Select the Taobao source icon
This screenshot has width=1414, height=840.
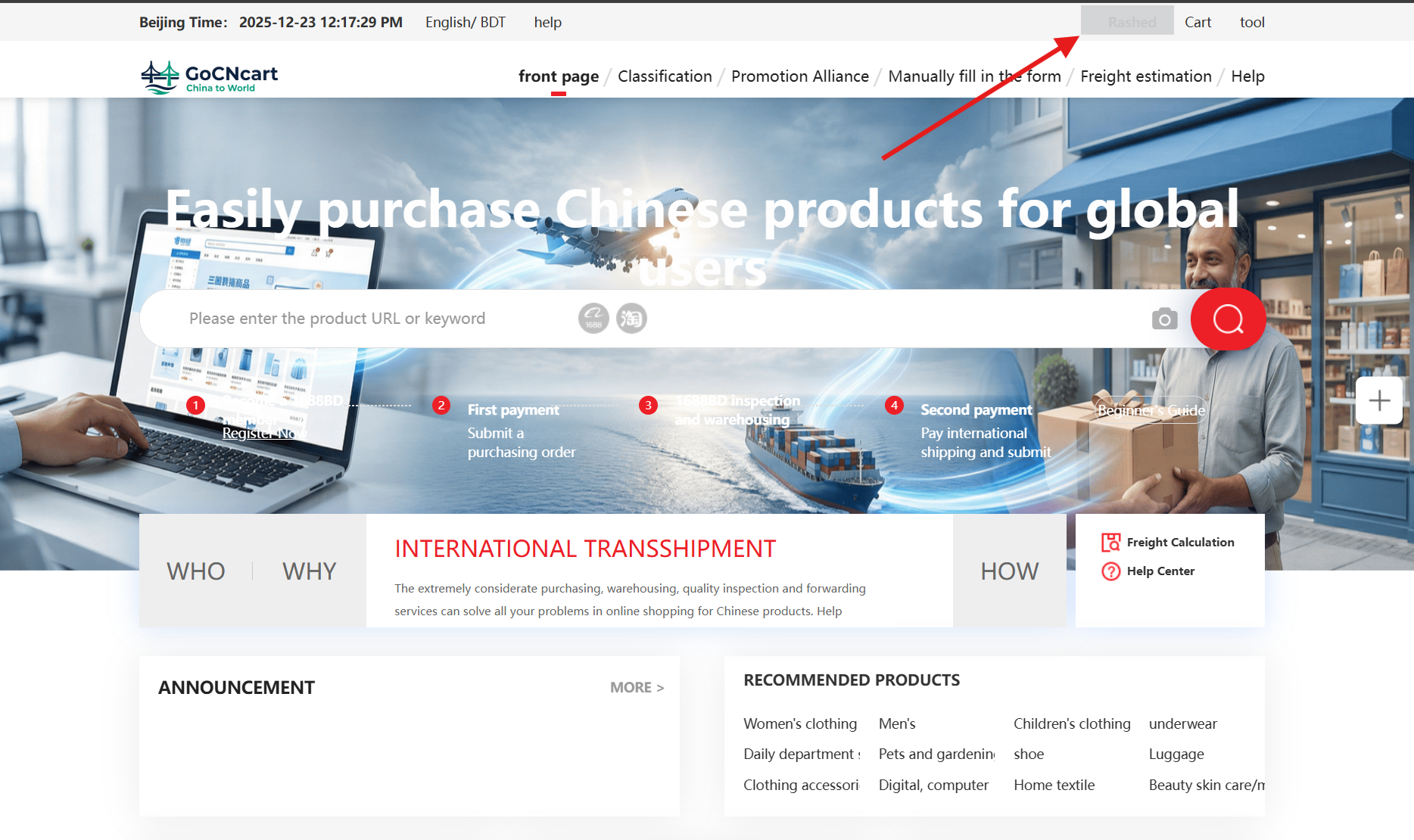pos(631,319)
